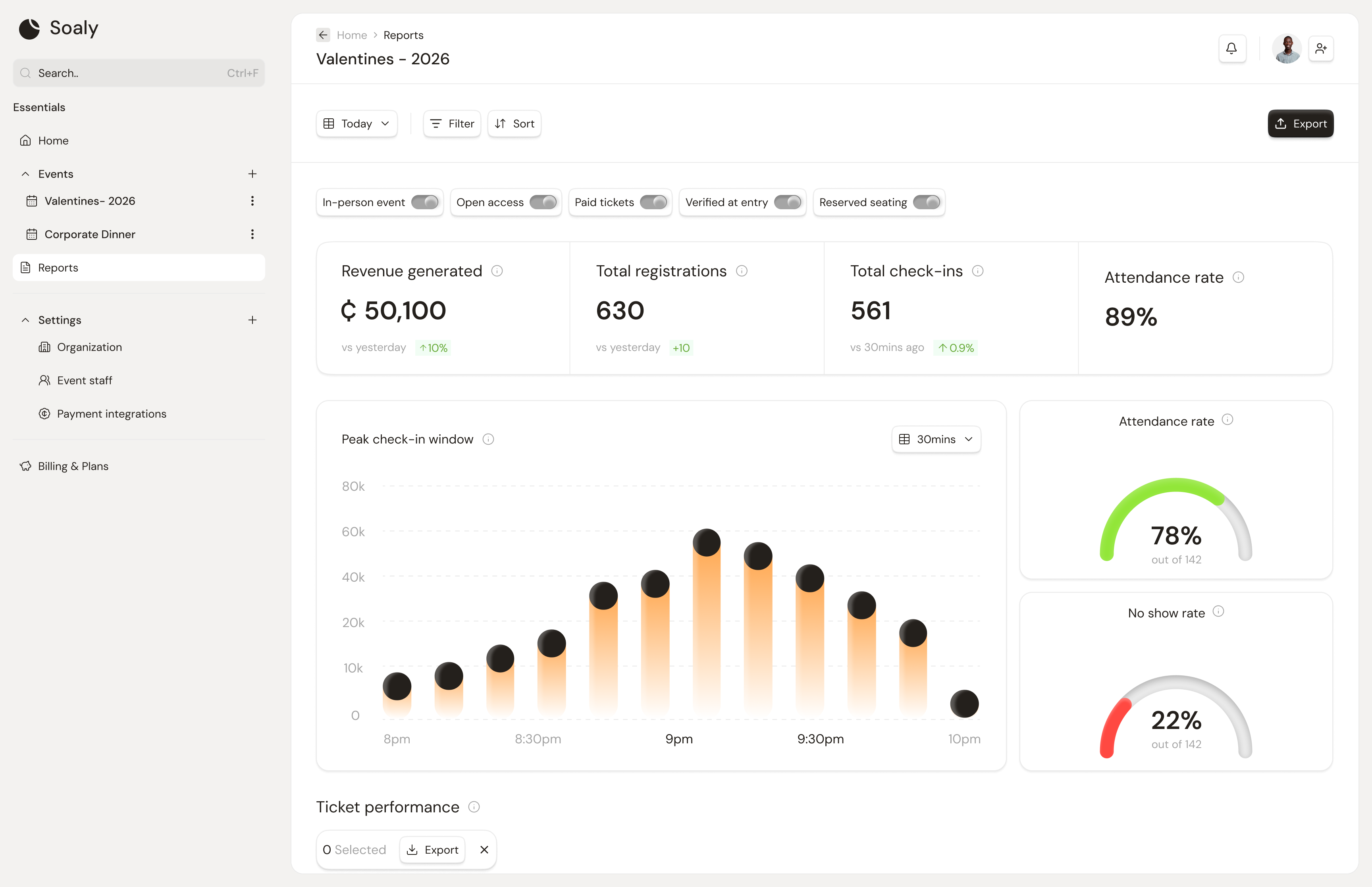This screenshot has height=887, width=1372.
Task: Click info icon beside No show rate
Action: (1218, 612)
